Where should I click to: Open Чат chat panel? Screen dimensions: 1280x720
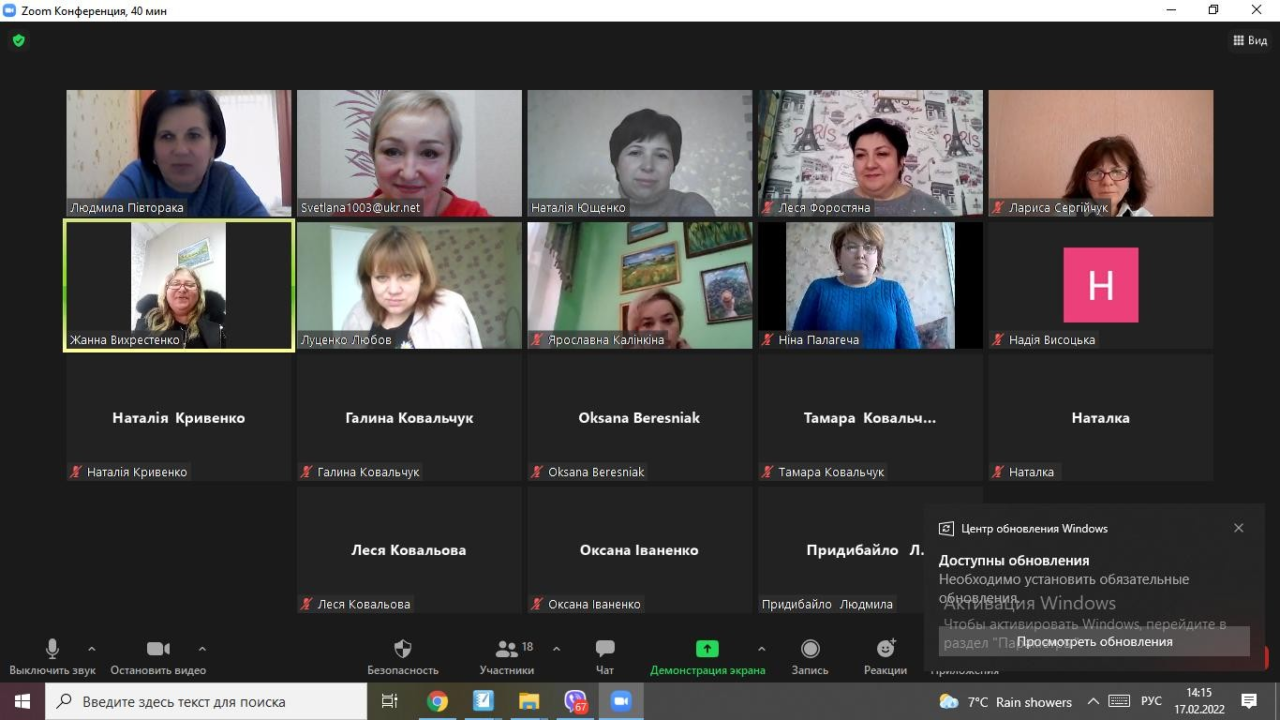(605, 657)
